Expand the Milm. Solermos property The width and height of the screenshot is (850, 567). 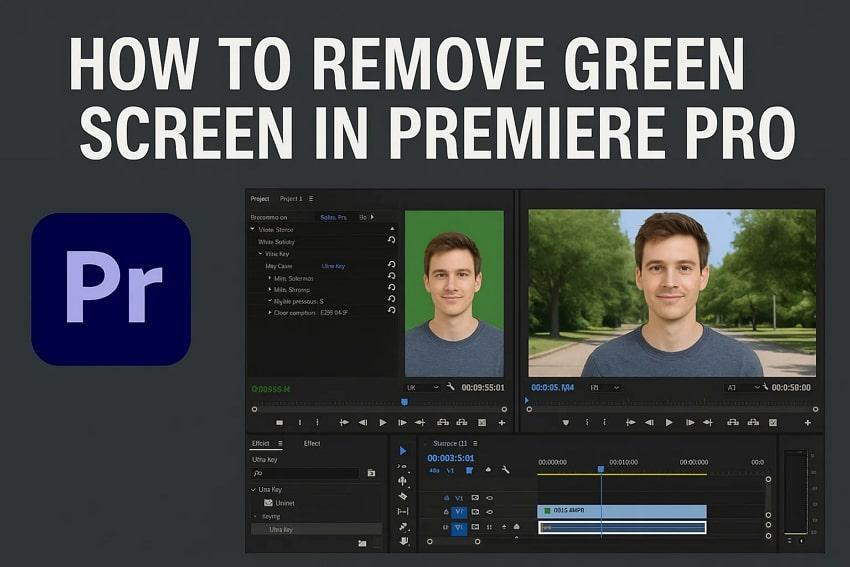[x=270, y=278]
